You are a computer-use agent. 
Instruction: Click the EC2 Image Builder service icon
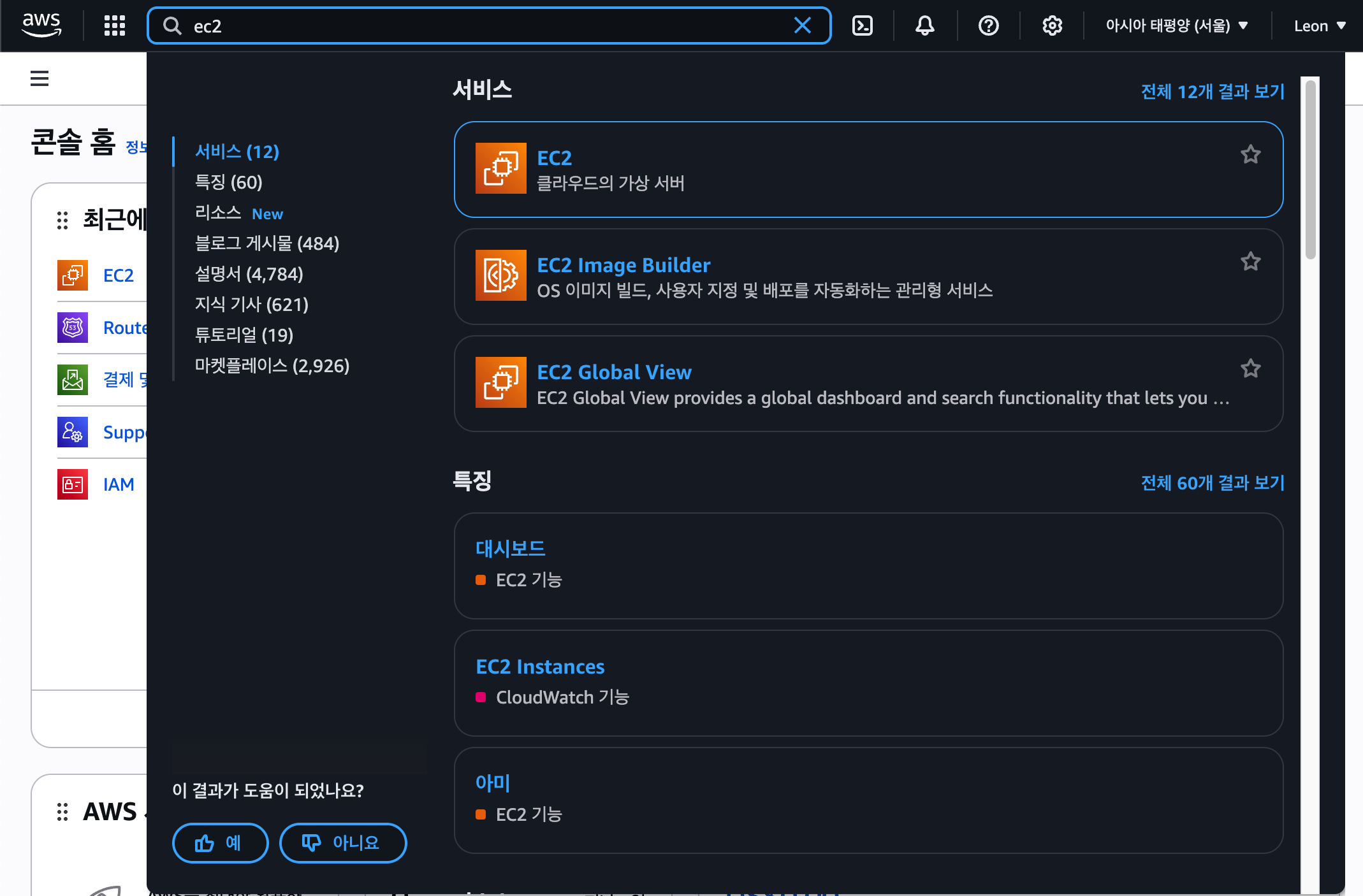click(500, 275)
